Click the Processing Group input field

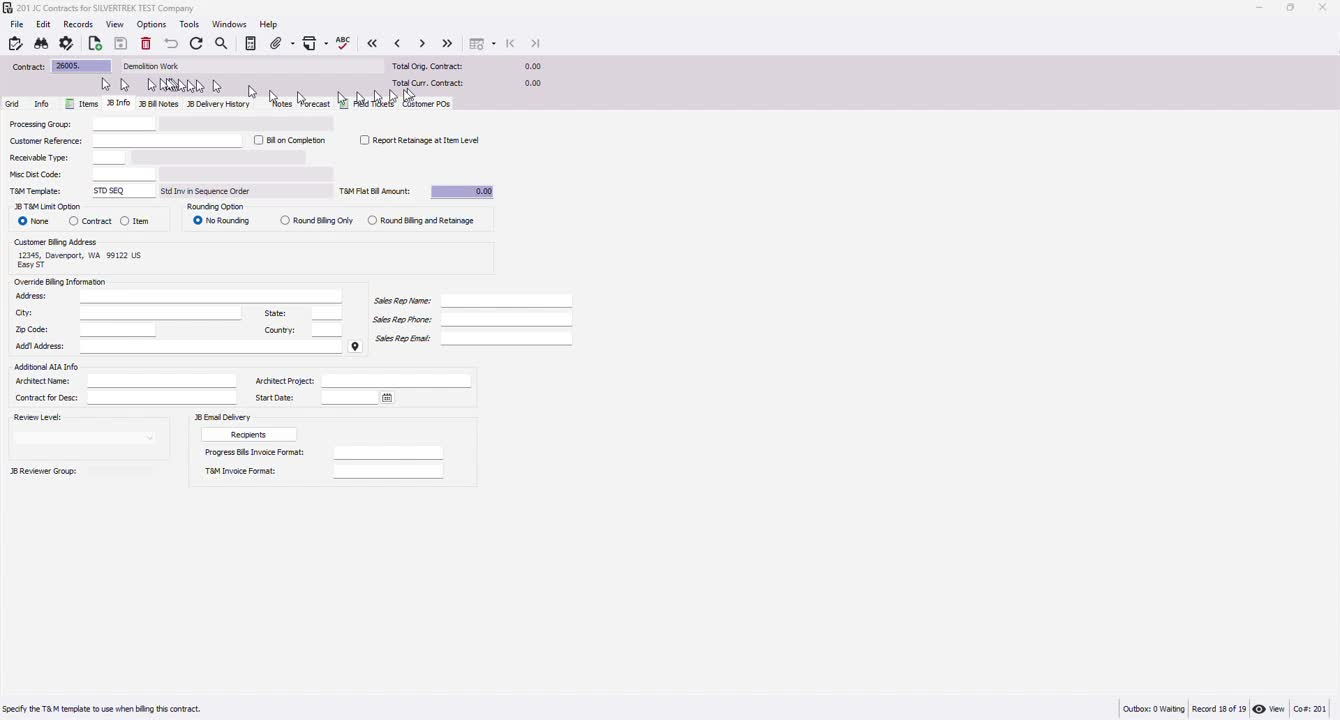point(124,124)
